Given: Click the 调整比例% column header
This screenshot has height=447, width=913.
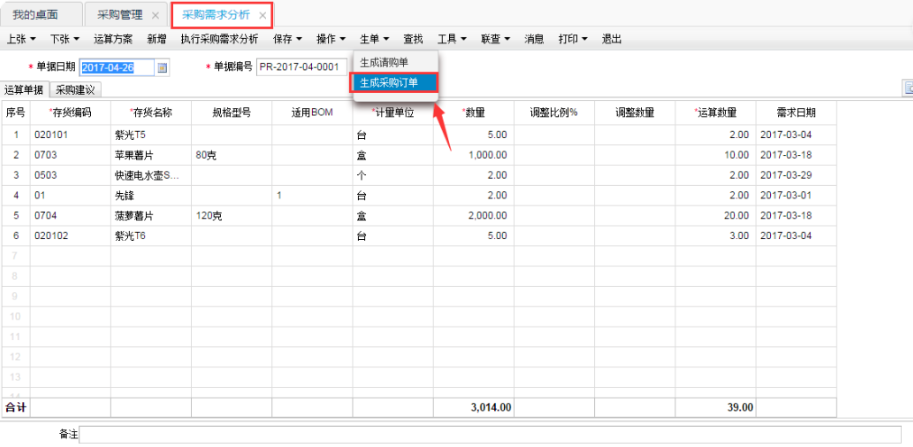Looking at the screenshot, I should 554,112.
